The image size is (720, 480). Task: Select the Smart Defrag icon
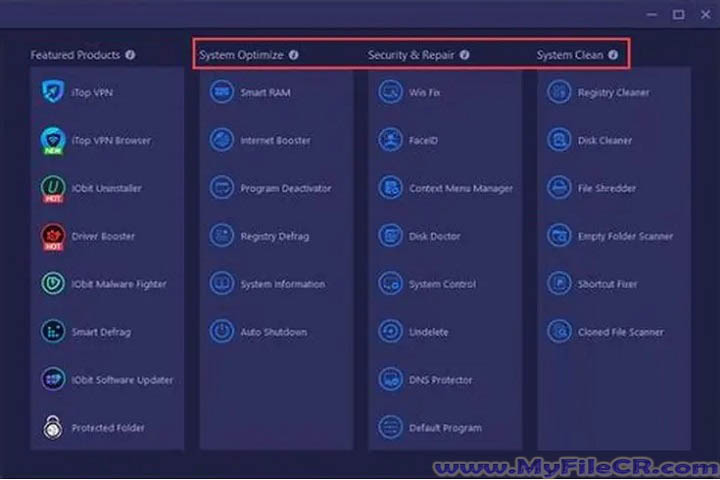click(x=53, y=331)
